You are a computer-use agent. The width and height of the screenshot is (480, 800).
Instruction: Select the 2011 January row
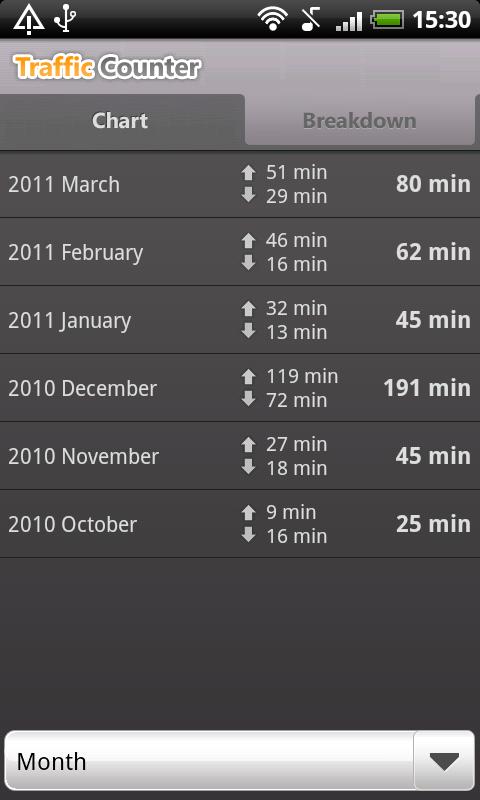click(x=240, y=320)
